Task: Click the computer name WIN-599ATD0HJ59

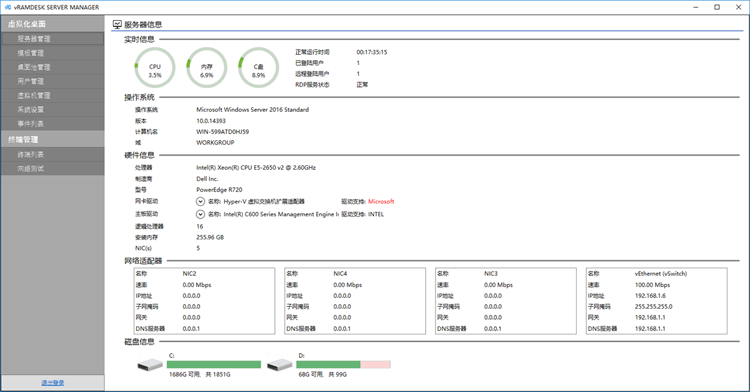Action: pos(222,131)
